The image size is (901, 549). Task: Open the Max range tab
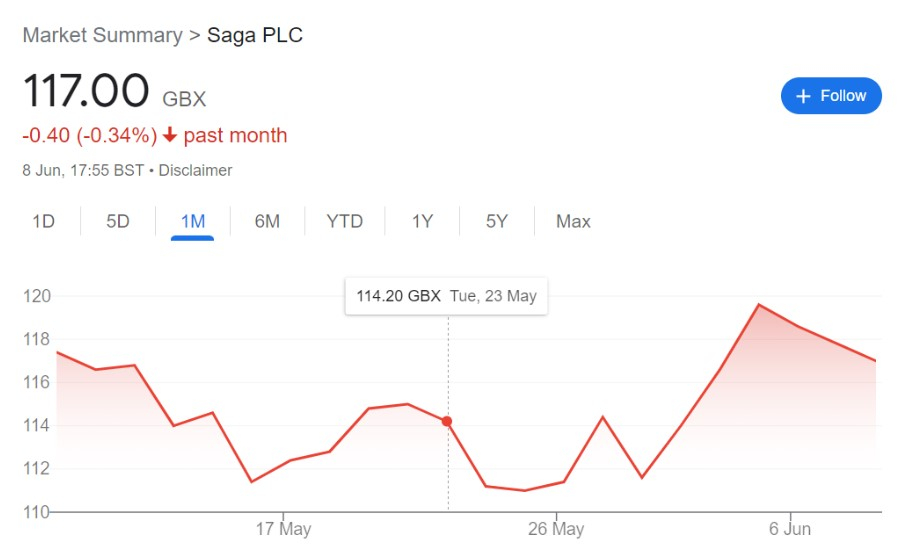click(573, 221)
